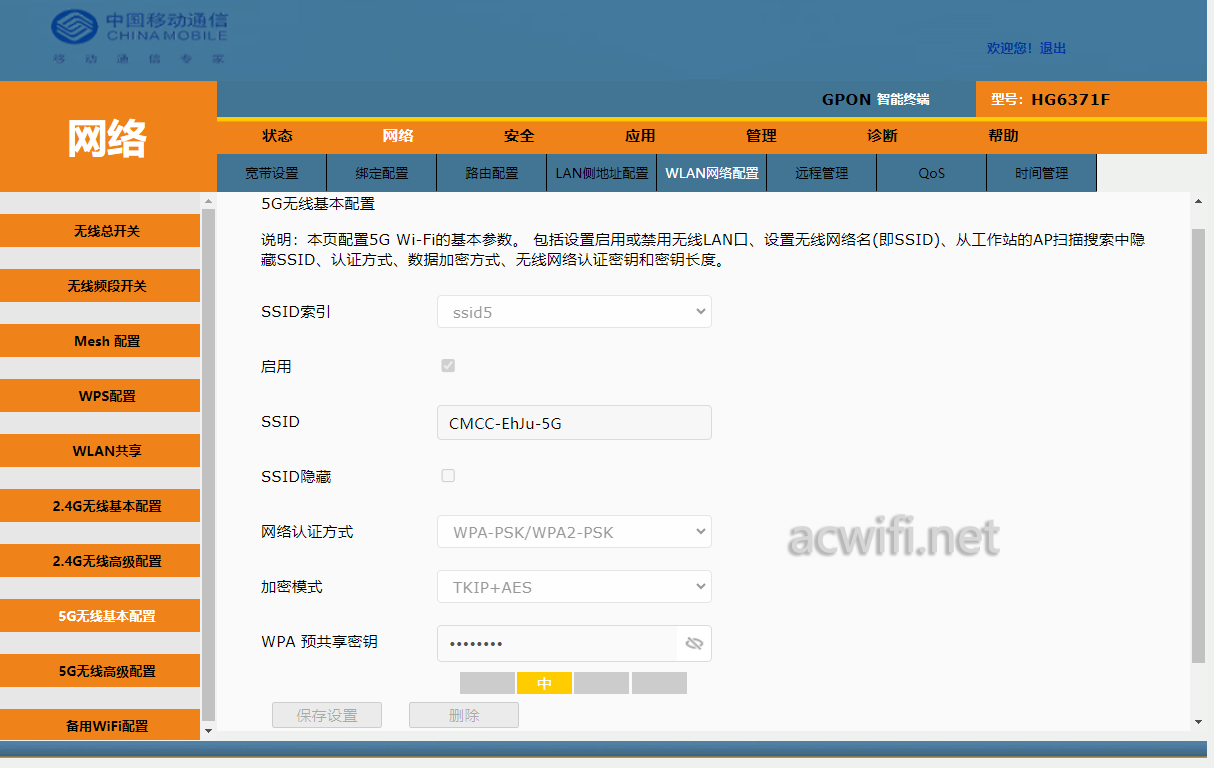
Task: Open the SSID索引 dropdown
Action: 574,312
